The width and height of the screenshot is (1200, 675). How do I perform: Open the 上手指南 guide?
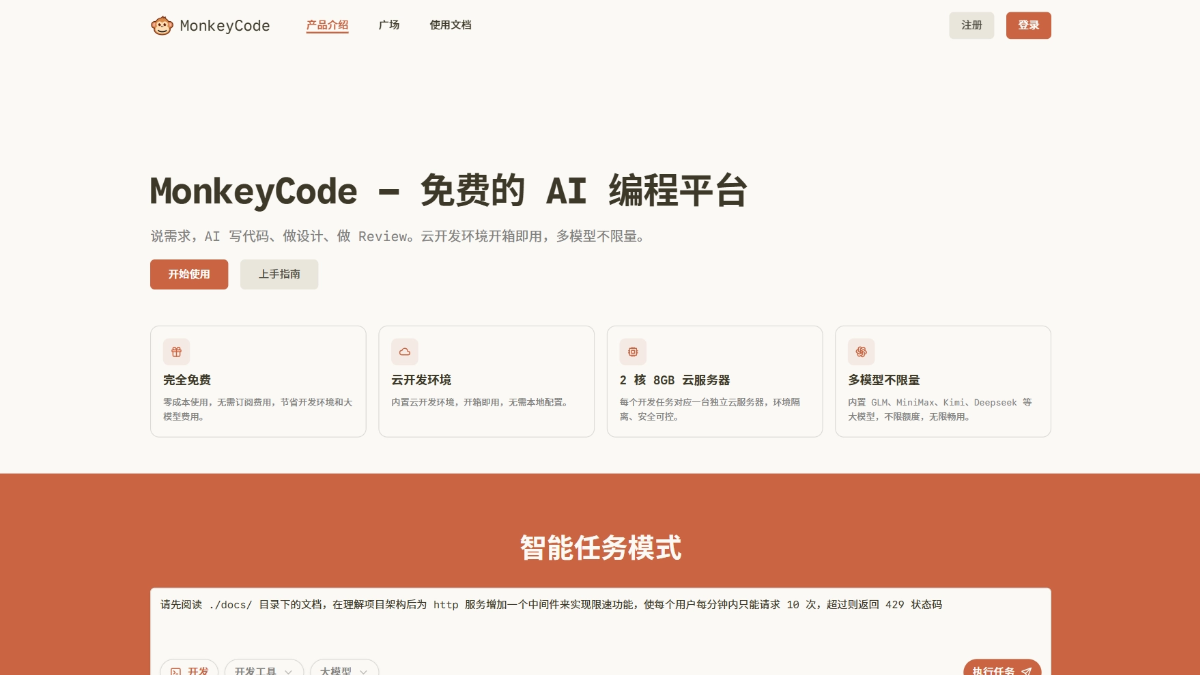tap(279, 274)
